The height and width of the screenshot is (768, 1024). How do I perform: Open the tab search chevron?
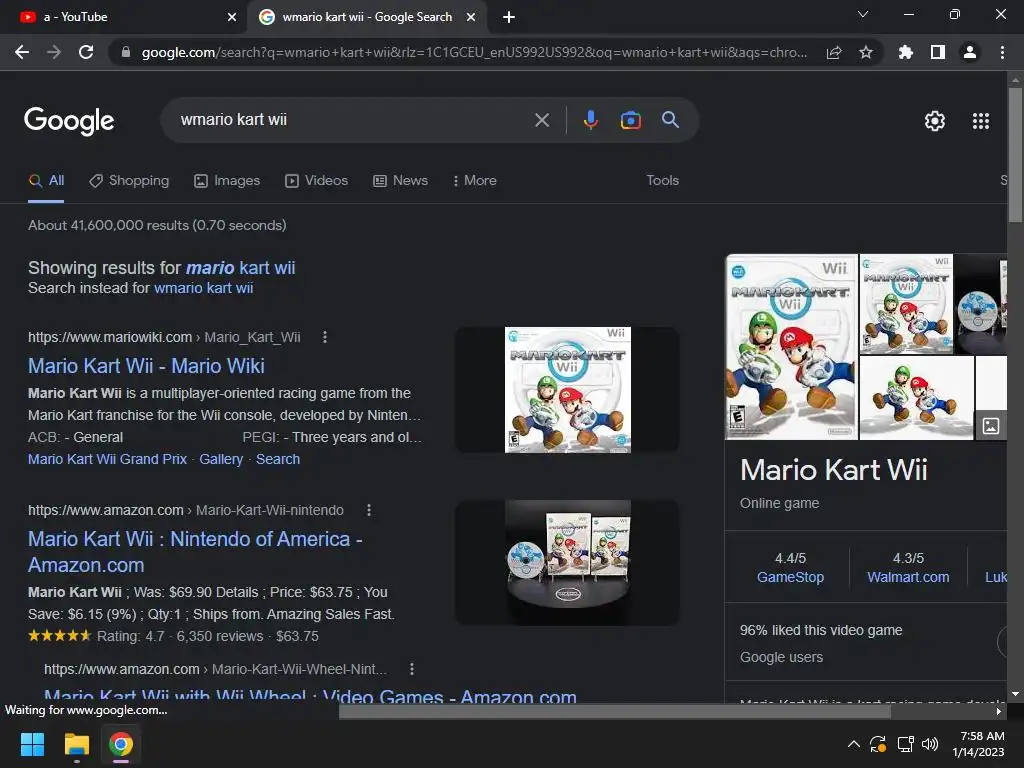tap(863, 14)
